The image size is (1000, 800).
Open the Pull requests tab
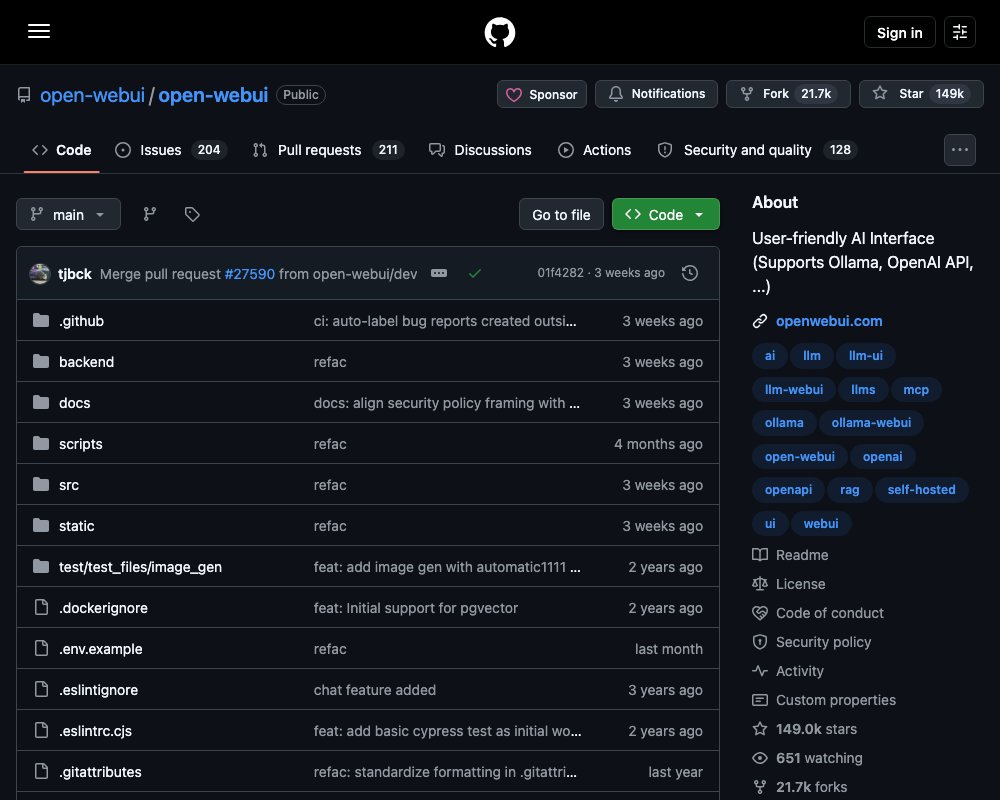point(328,150)
